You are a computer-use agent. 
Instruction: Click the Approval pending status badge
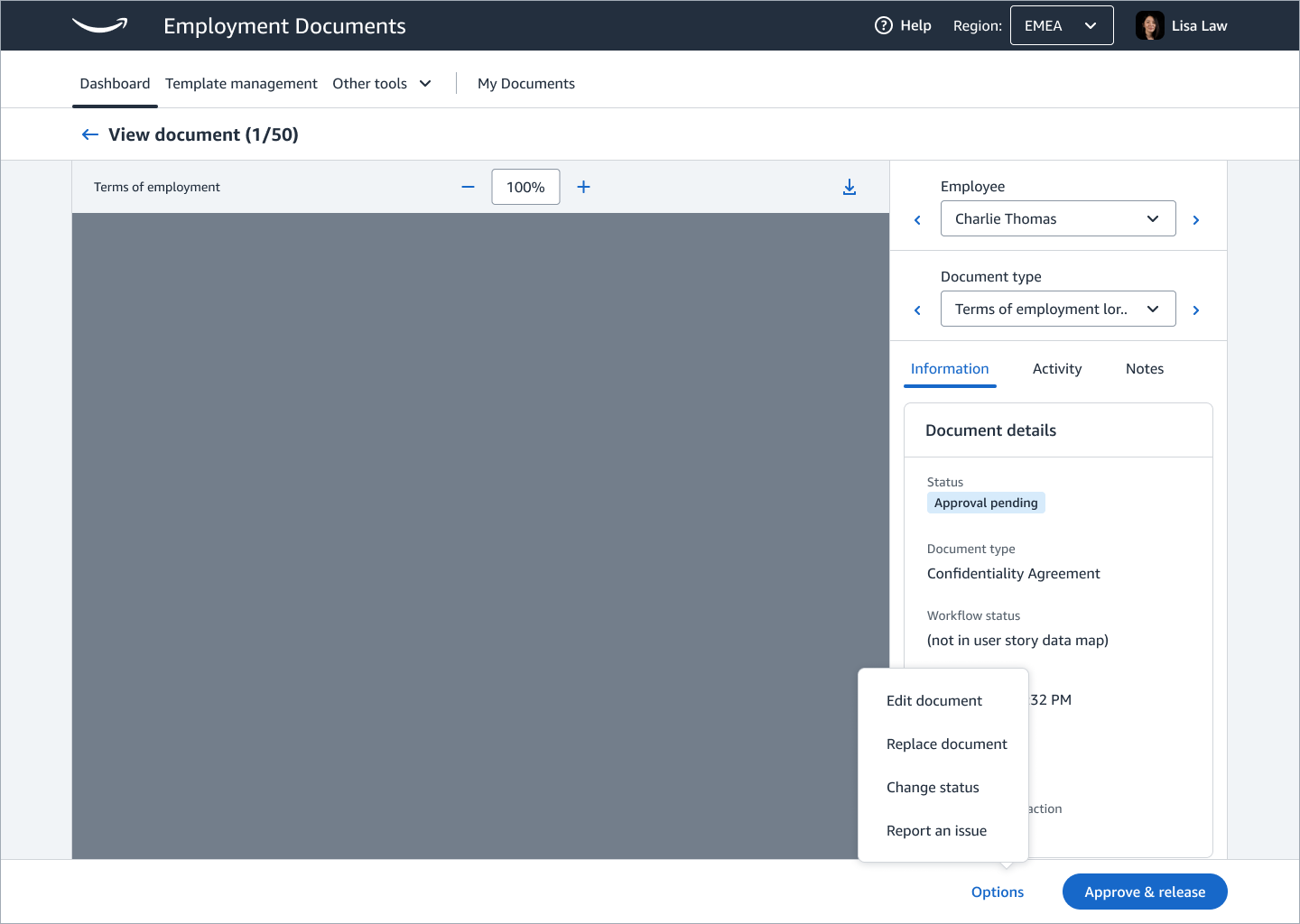pos(986,503)
